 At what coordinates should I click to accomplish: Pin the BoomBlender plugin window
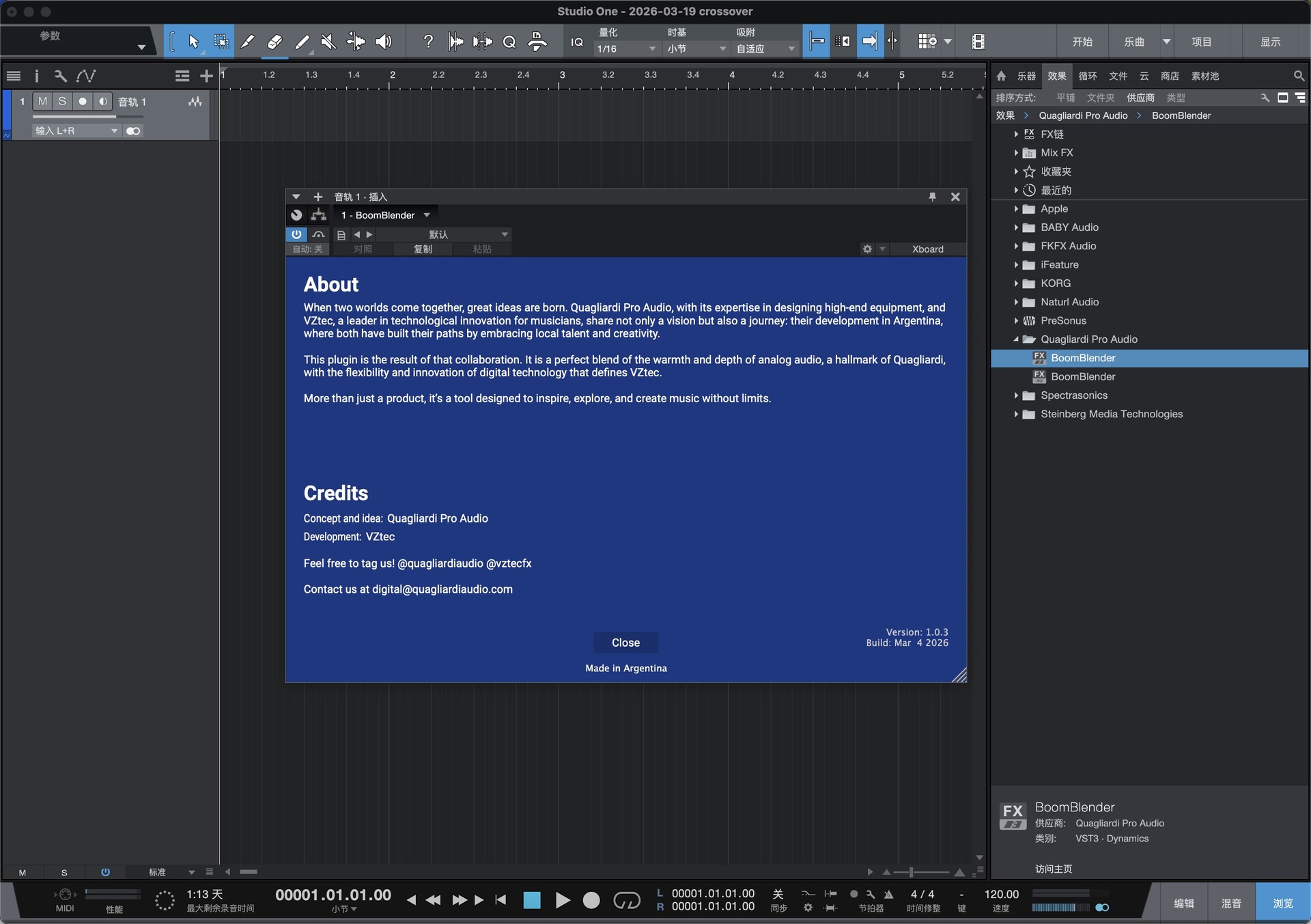(932, 197)
